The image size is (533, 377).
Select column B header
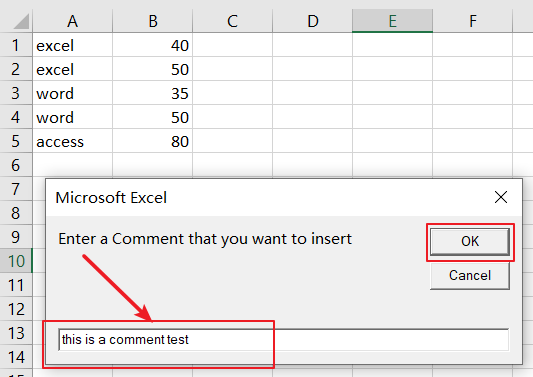tap(153, 21)
